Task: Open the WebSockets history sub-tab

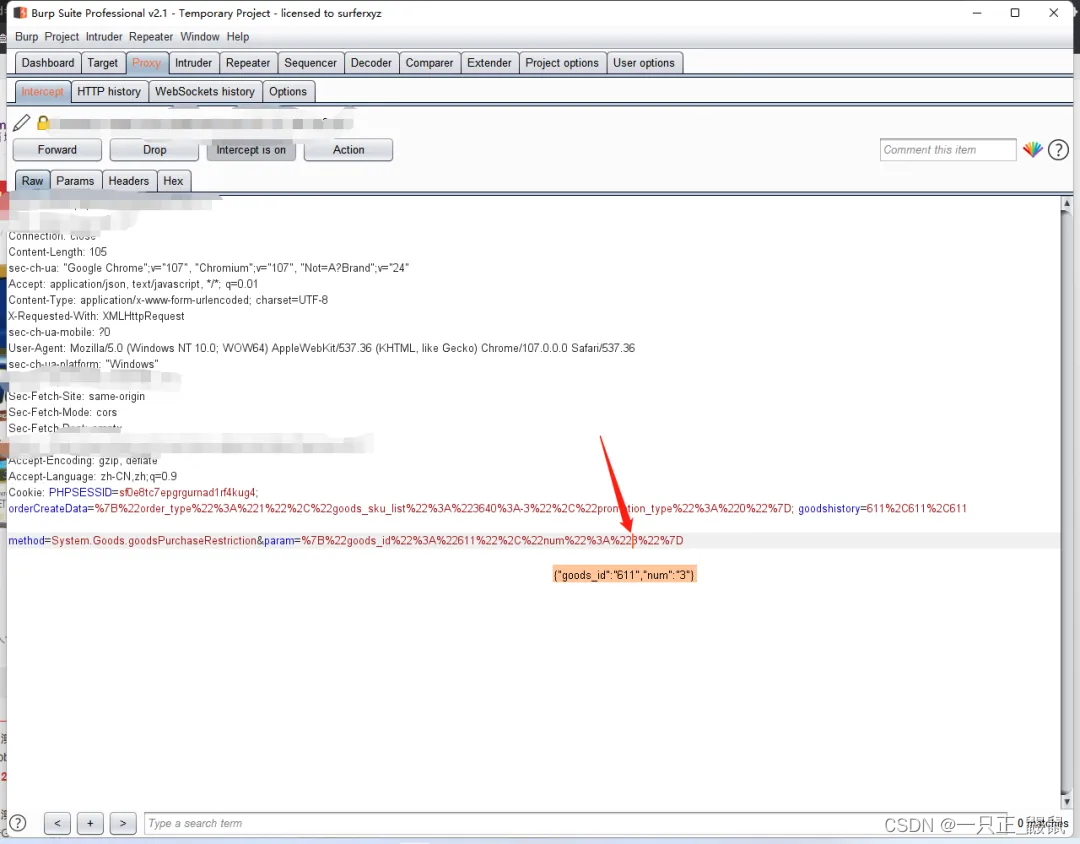Action: pos(205,92)
